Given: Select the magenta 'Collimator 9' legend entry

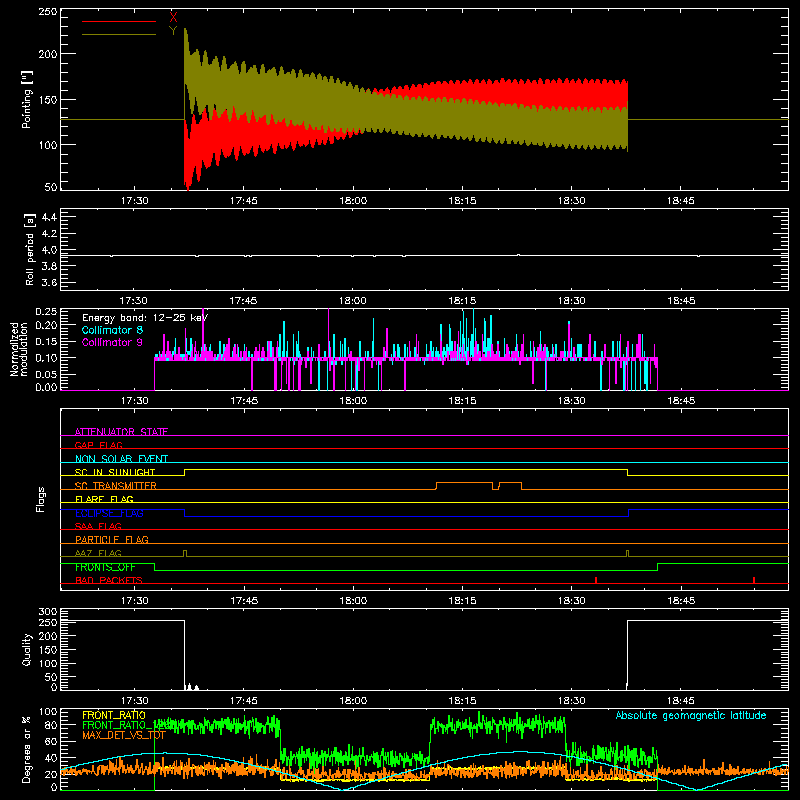Looking at the screenshot, I should [x=112, y=342].
